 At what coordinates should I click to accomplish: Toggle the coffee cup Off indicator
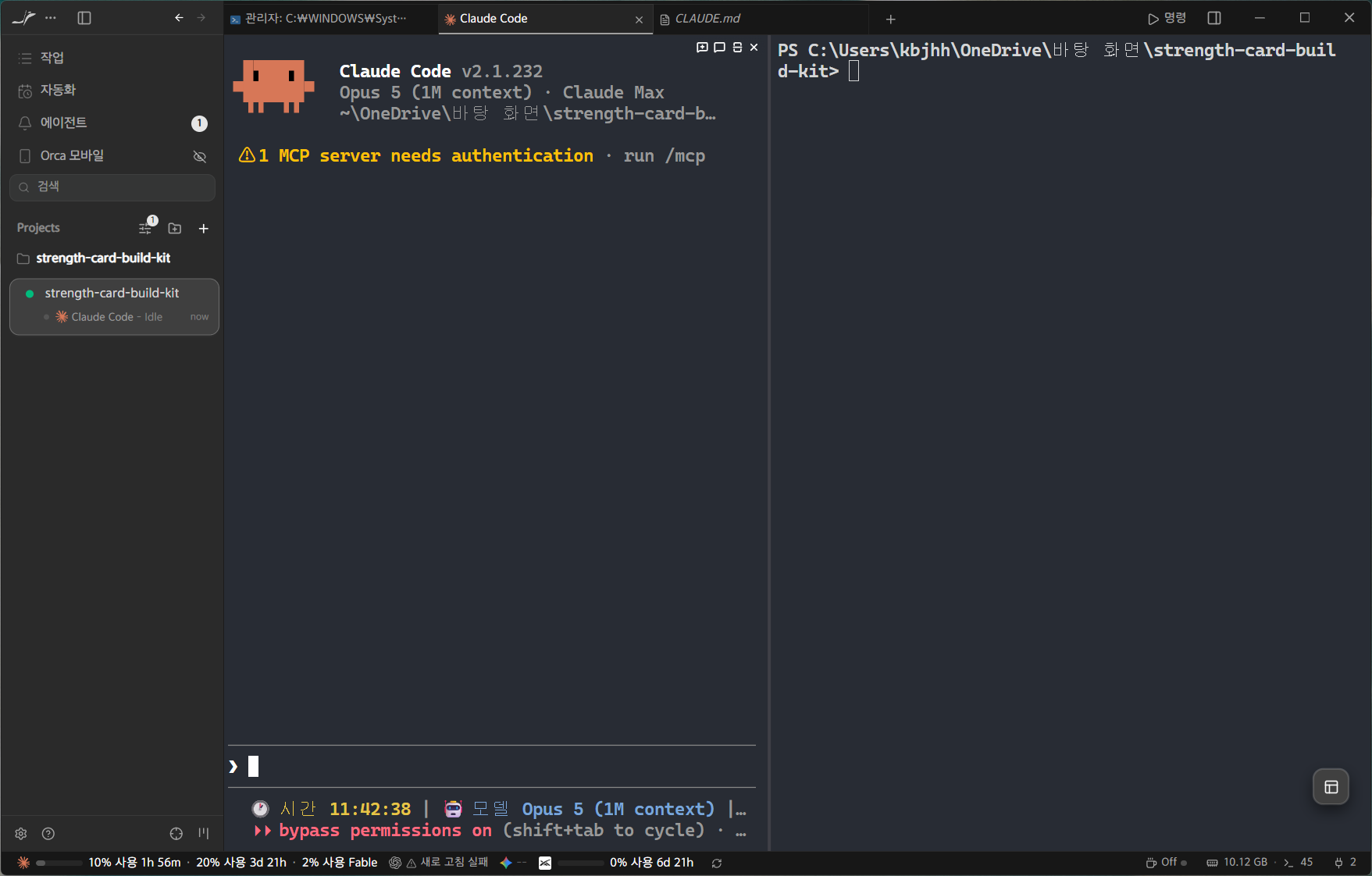tap(1167, 863)
